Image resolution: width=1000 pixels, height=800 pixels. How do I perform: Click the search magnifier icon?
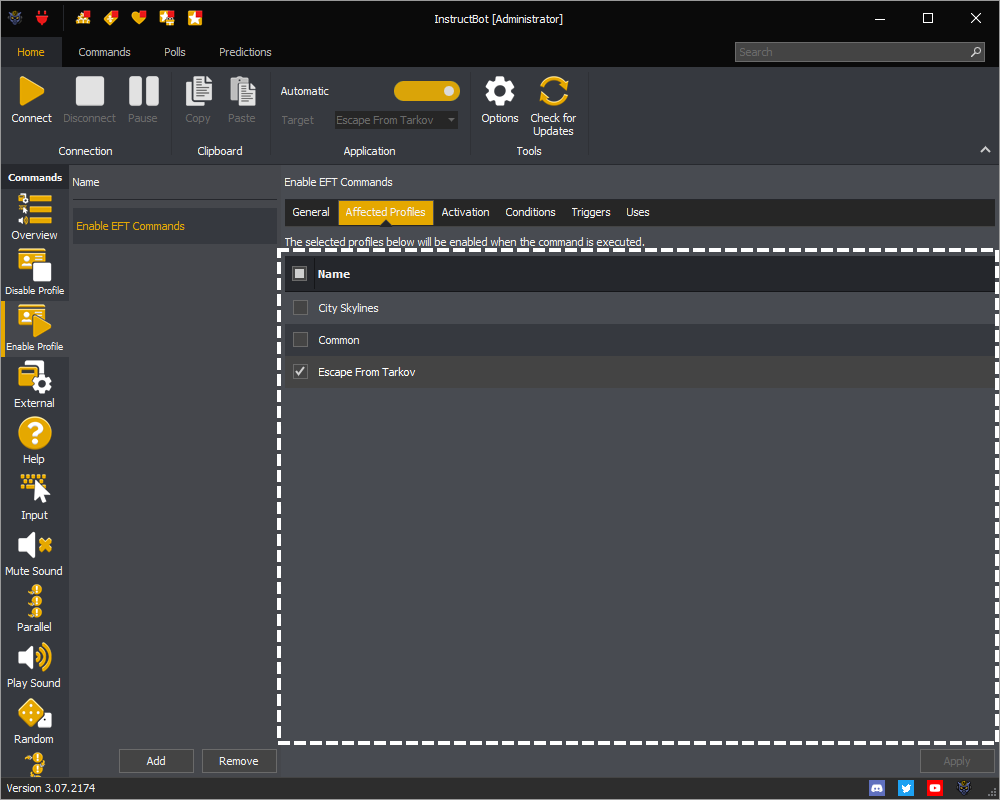976,52
